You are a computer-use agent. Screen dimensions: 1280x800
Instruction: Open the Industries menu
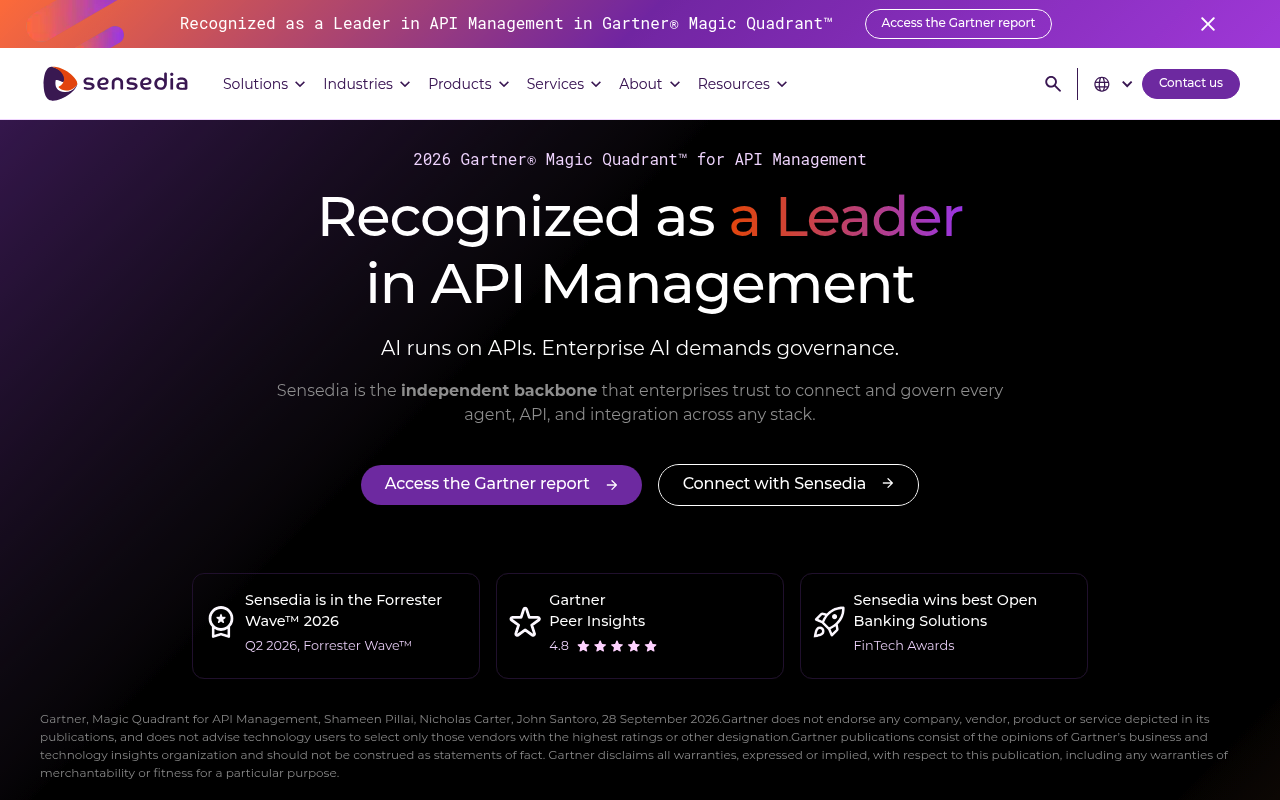(367, 84)
